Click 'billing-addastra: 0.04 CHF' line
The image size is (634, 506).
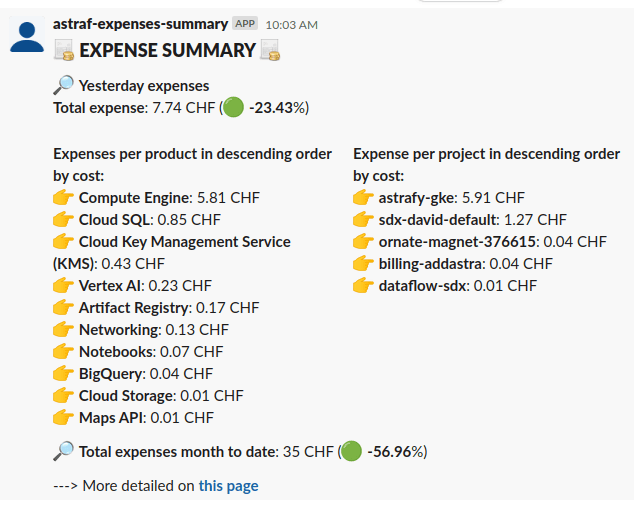[x=466, y=264]
